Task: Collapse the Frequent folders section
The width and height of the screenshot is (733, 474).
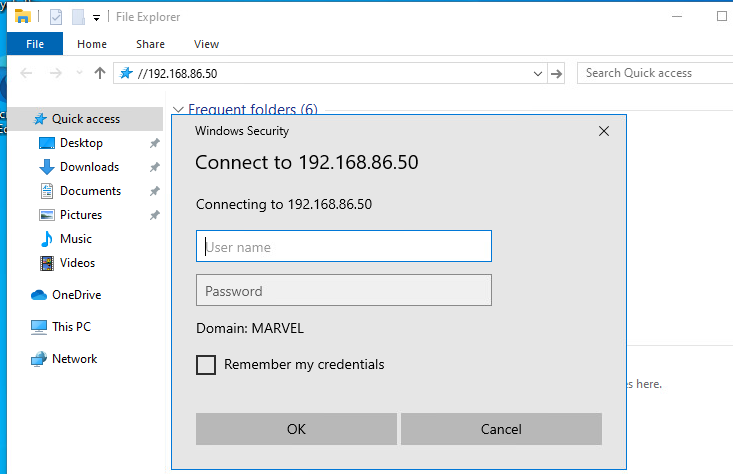Action: pyautogui.click(x=179, y=110)
